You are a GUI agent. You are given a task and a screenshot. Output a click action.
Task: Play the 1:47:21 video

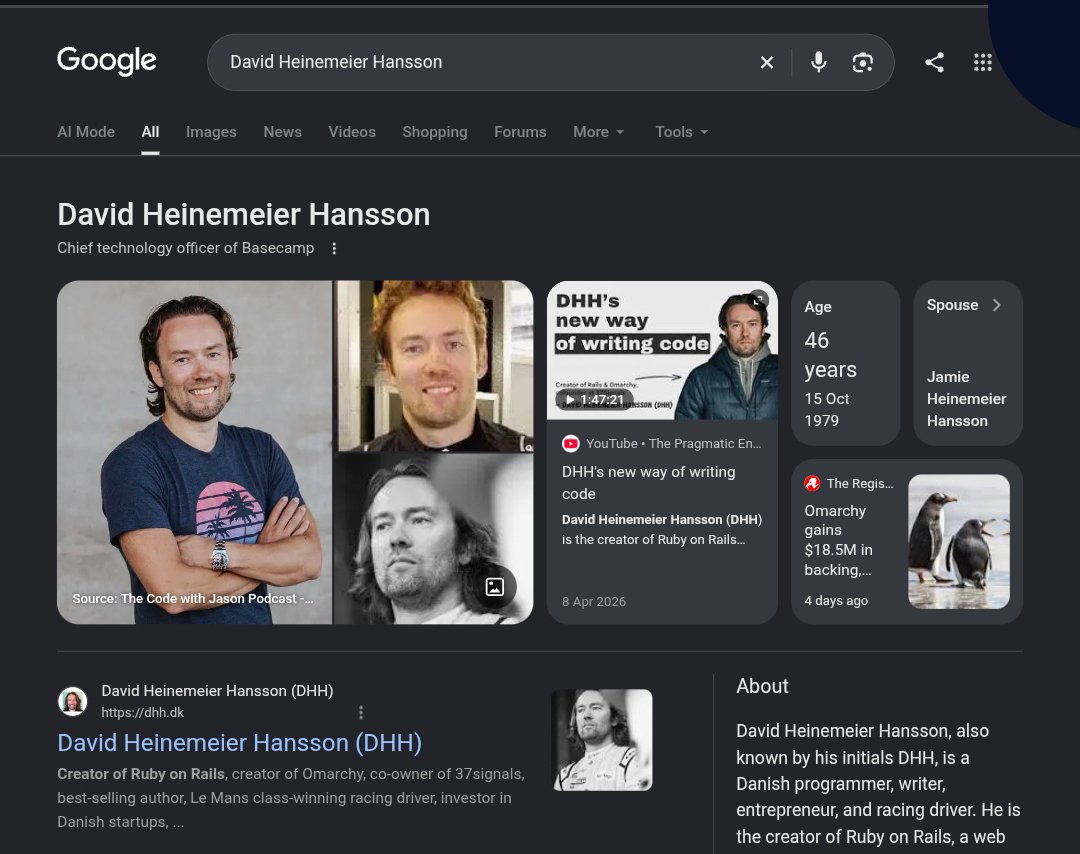tap(594, 399)
